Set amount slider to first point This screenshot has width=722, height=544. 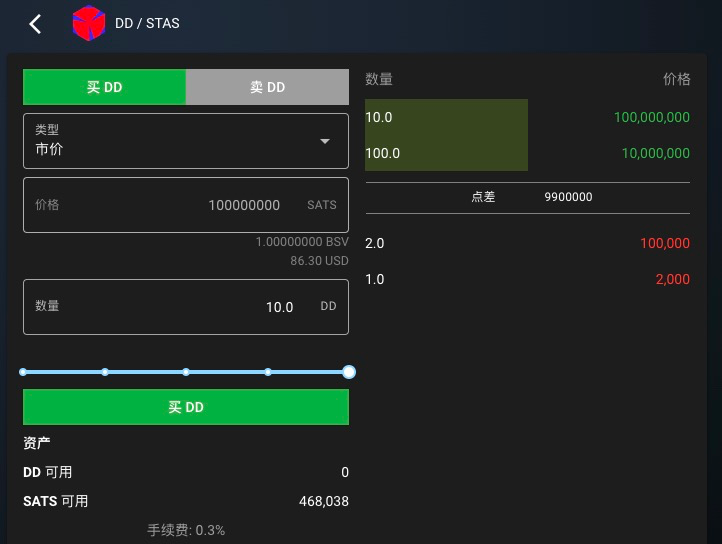23,372
